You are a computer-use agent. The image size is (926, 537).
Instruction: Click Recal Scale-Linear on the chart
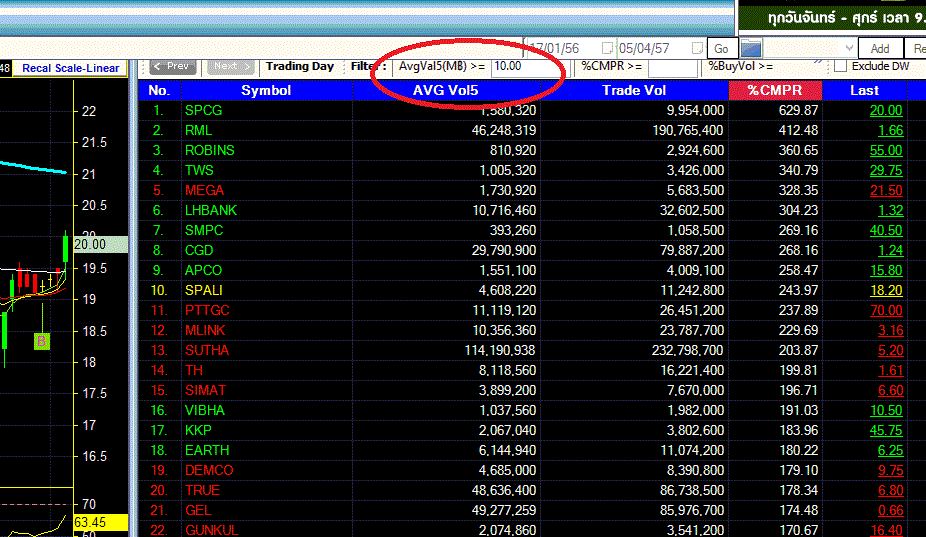pos(70,68)
